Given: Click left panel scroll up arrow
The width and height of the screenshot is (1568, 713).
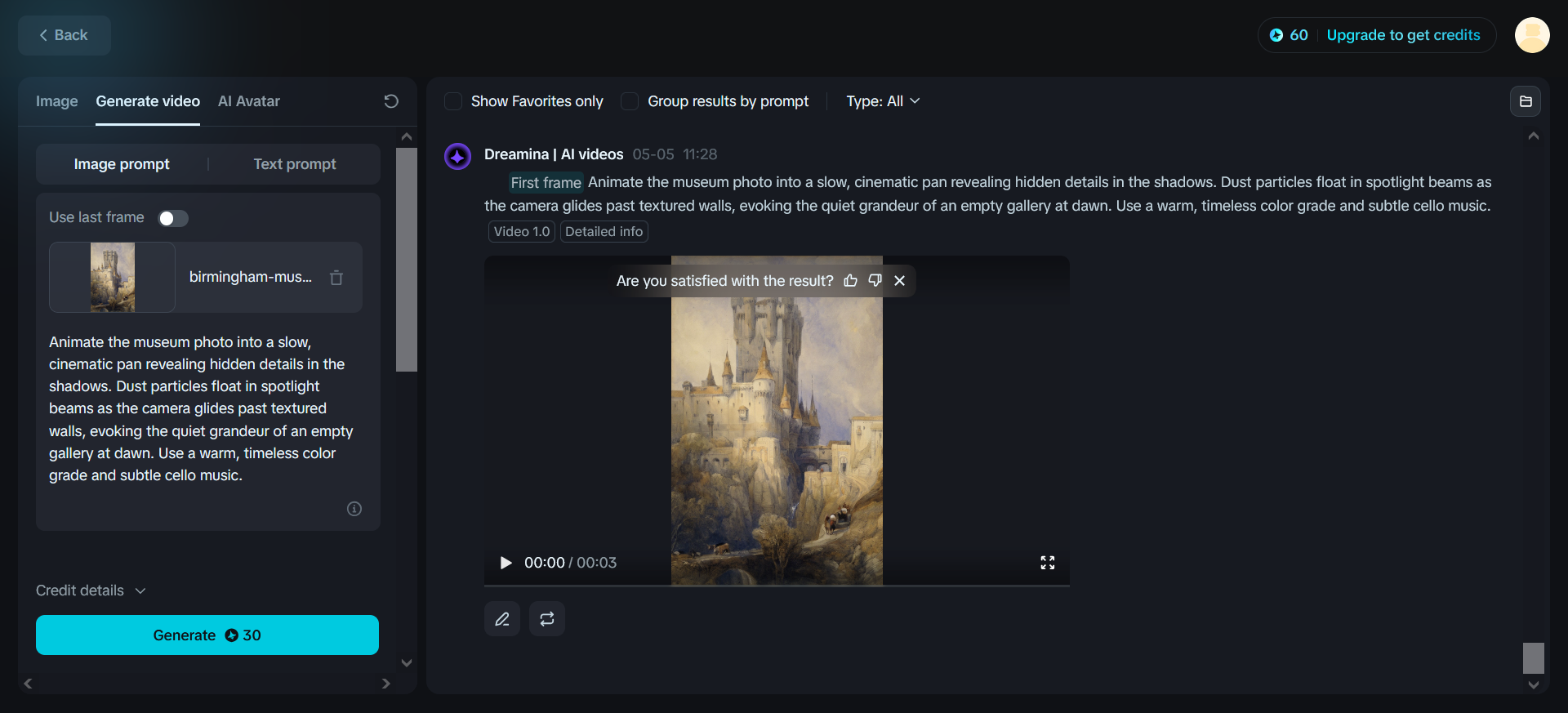Looking at the screenshot, I should 407,136.
